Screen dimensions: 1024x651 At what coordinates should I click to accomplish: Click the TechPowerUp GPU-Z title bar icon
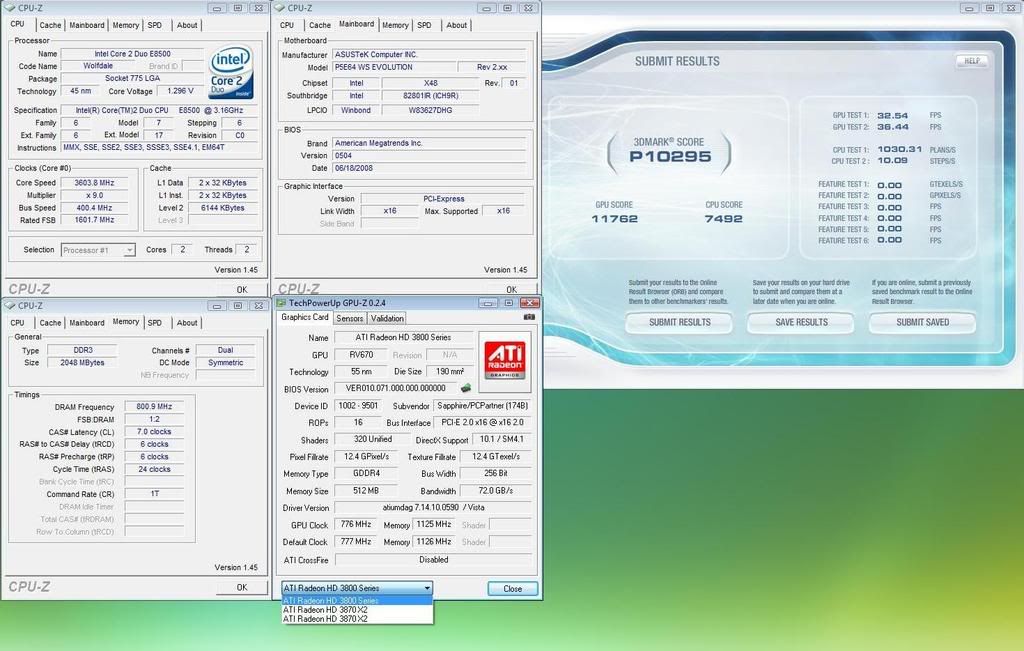(x=281, y=303)
